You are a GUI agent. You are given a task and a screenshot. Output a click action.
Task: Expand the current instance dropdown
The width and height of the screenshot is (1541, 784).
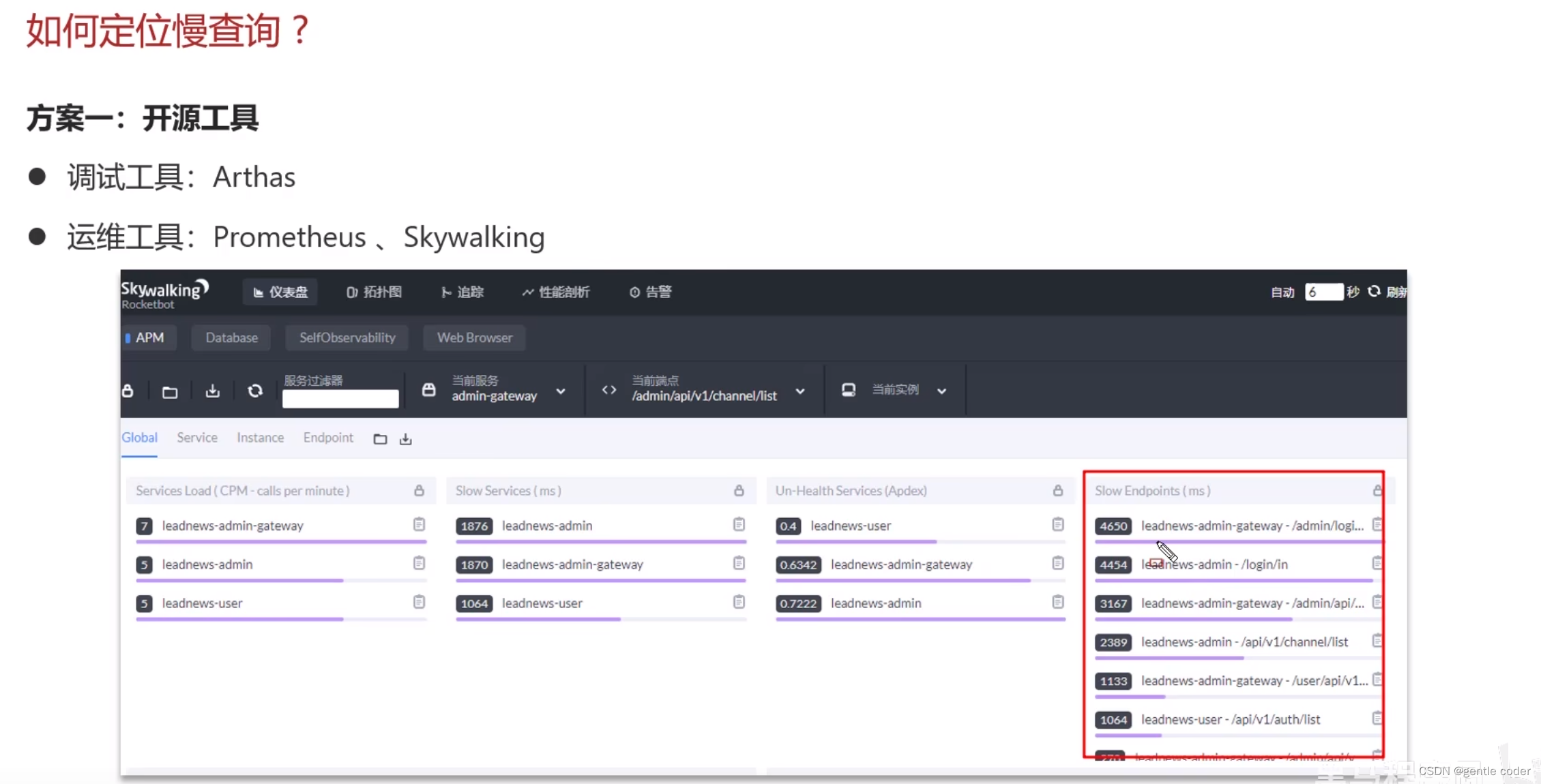click(941, 391)
